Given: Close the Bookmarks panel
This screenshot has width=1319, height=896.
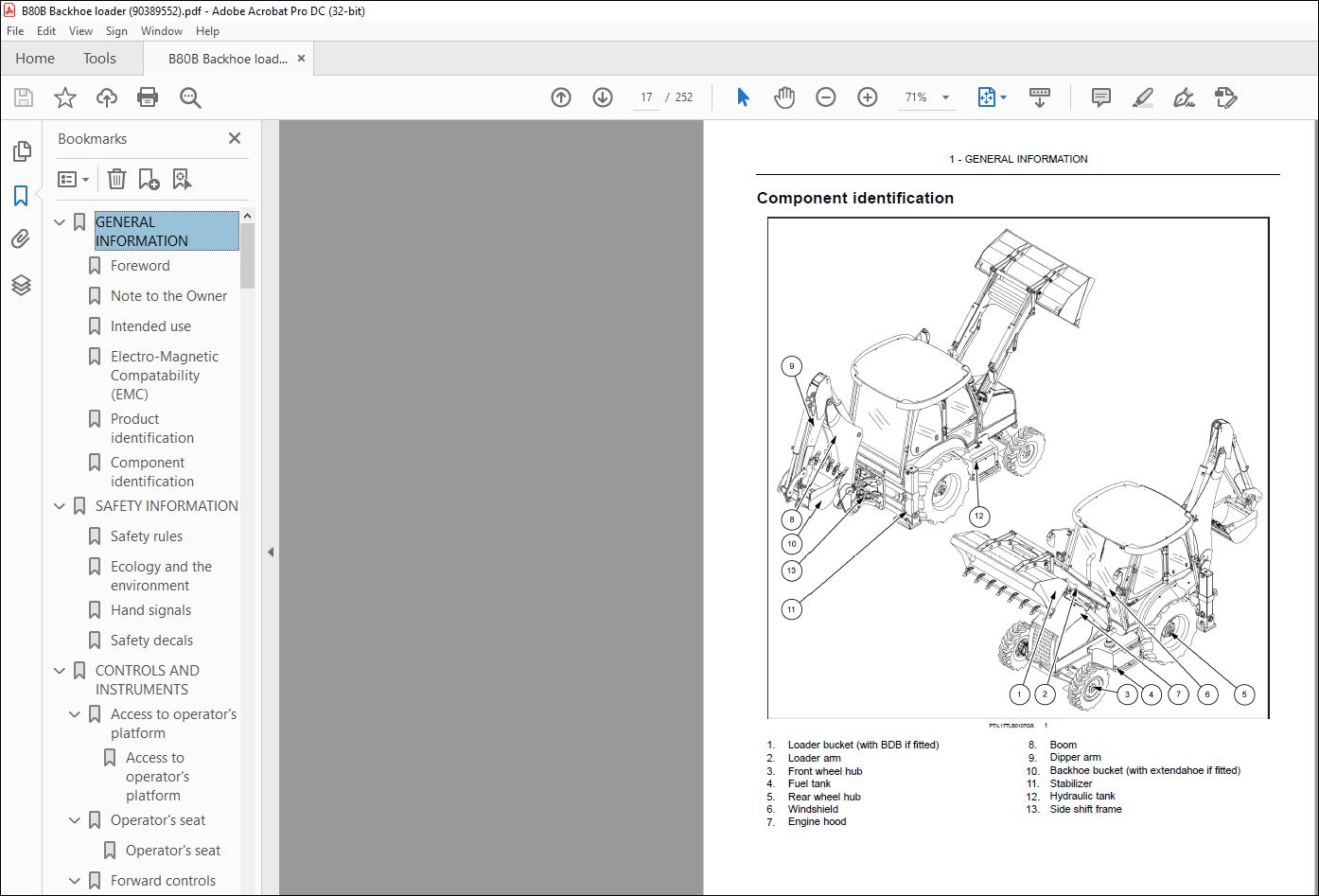Looking at the screenshot, I should (x=235, y=138).
